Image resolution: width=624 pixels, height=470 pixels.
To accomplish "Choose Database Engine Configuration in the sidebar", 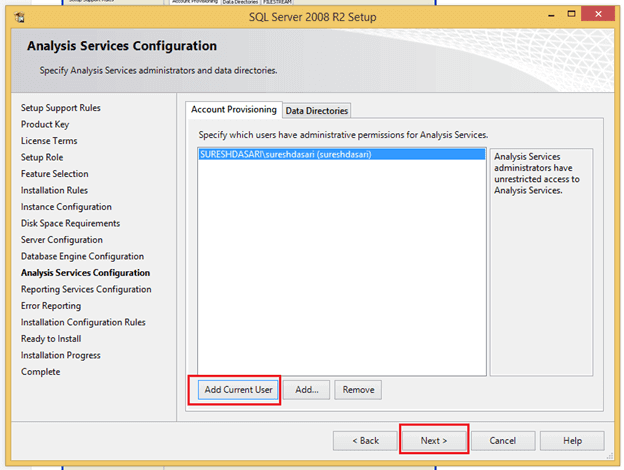I will pos(82,257).
